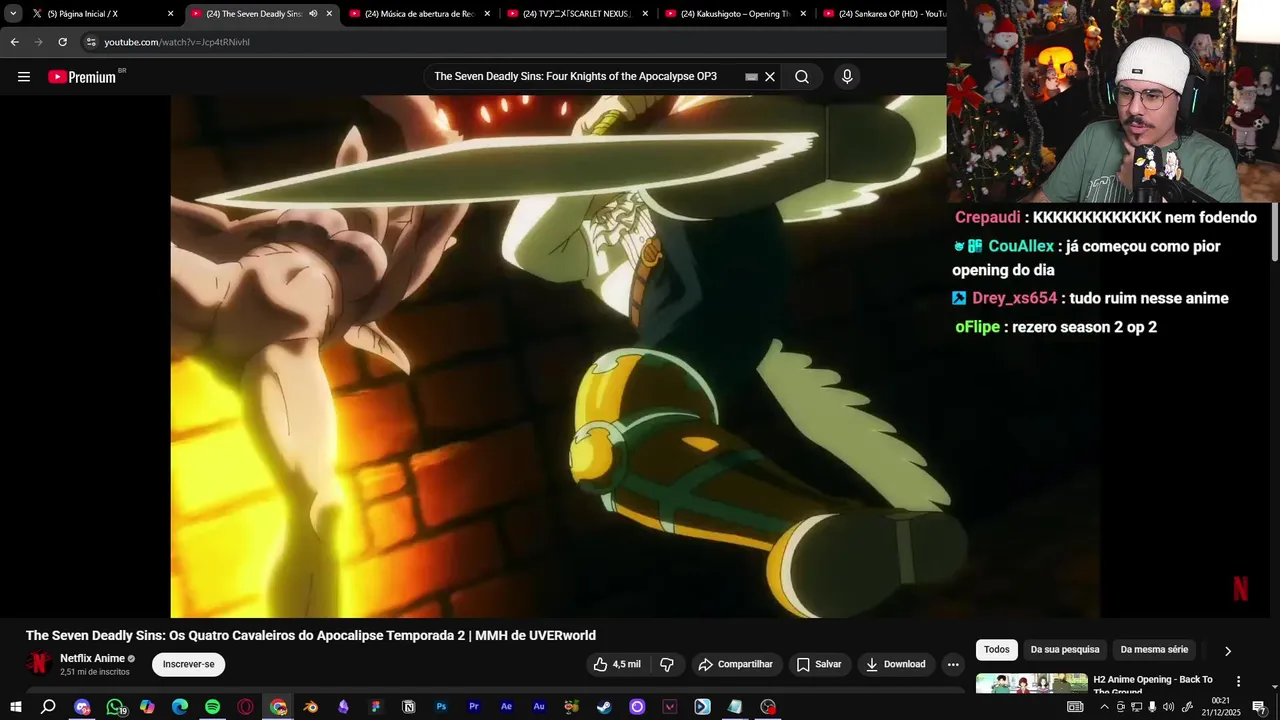Screen dimensions: 1280x720
Task: Close the SCARLET NEXUS tab
Action: 645,14
